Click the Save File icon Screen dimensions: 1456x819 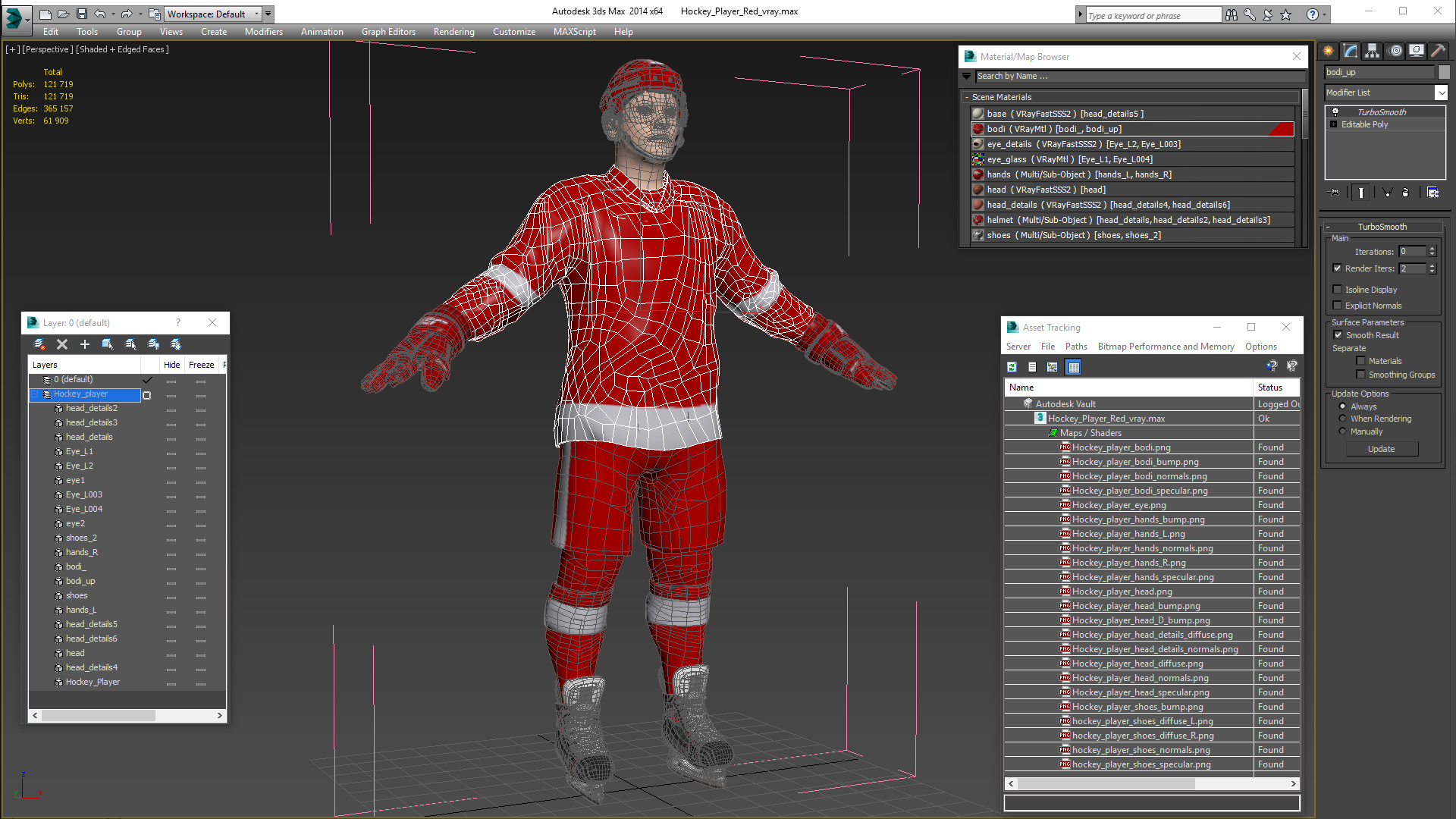[x=82, y=14]
